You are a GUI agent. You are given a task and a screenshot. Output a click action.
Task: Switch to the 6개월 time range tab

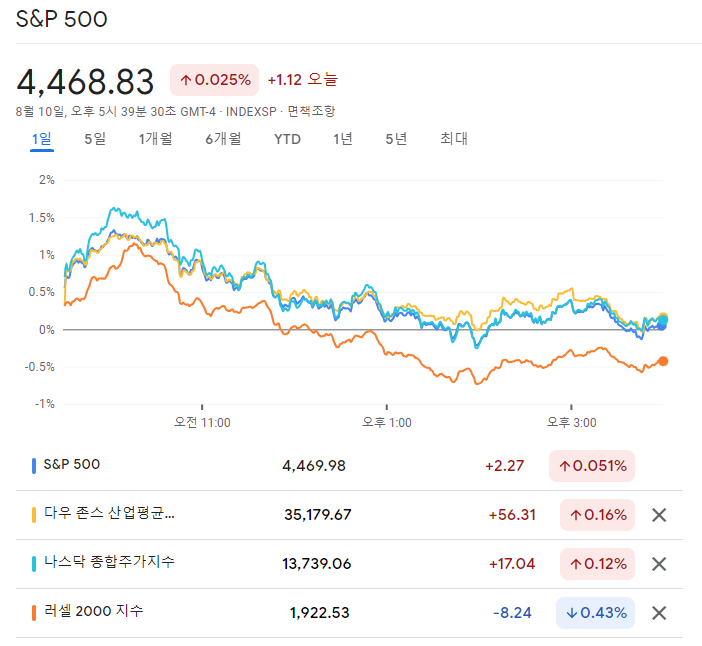pos(223,139)
